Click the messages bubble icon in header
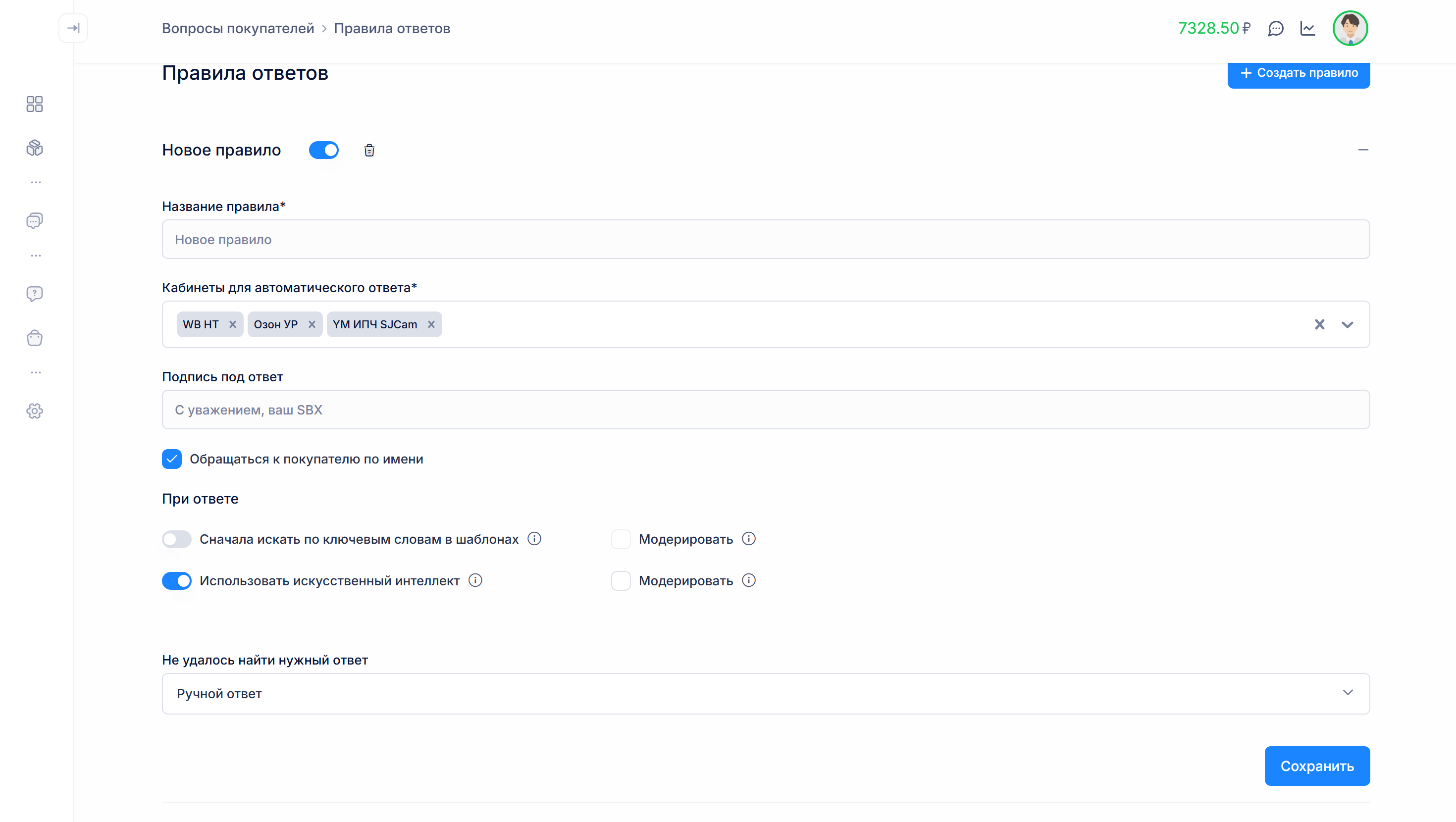1456x822 pixels. (x=1276, y=28)
